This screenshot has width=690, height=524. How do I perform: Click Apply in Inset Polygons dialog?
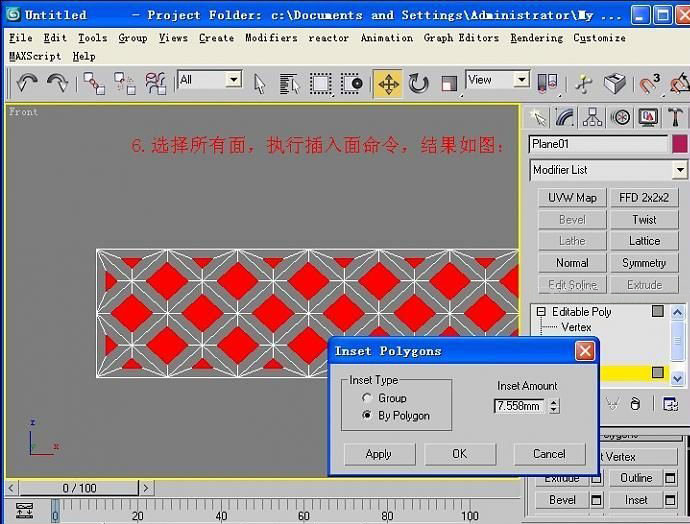click(378, 453)
